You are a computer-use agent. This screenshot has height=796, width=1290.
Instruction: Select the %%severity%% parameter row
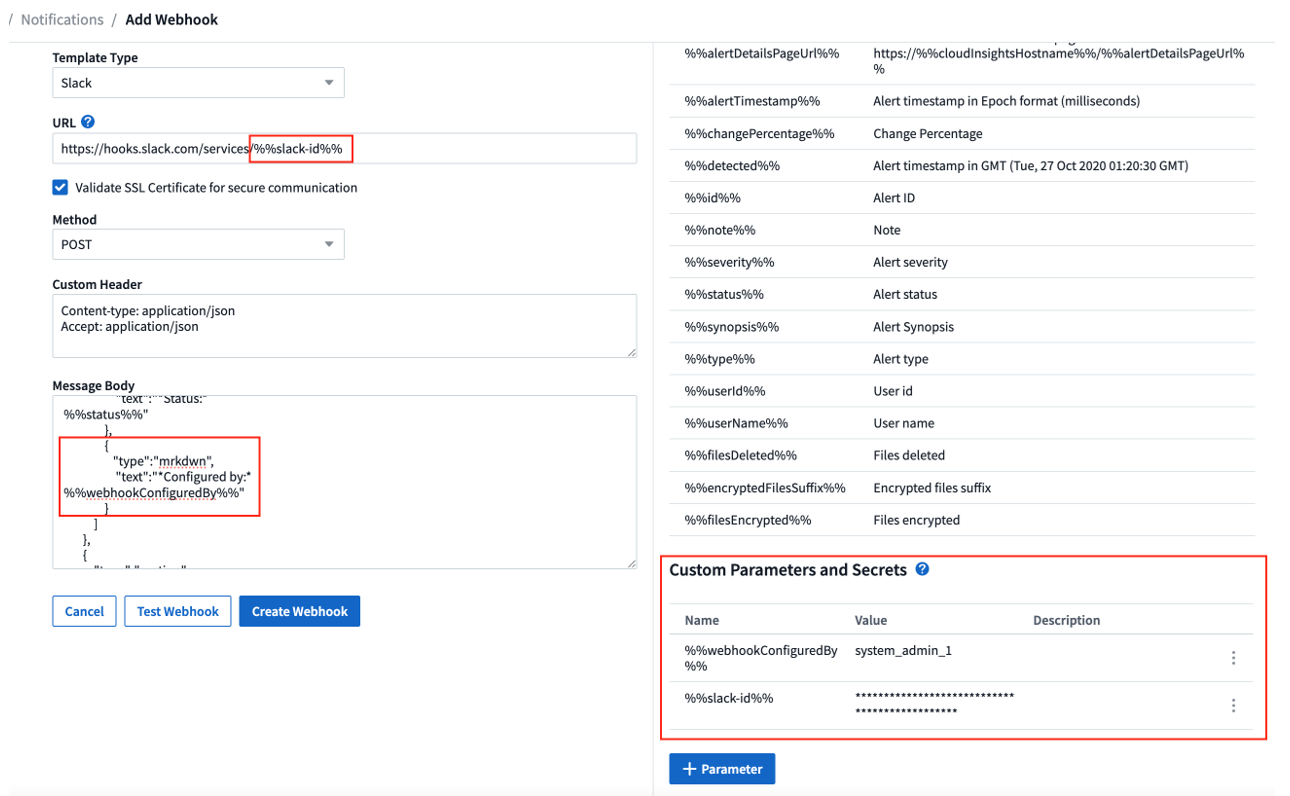click(730, 262)
